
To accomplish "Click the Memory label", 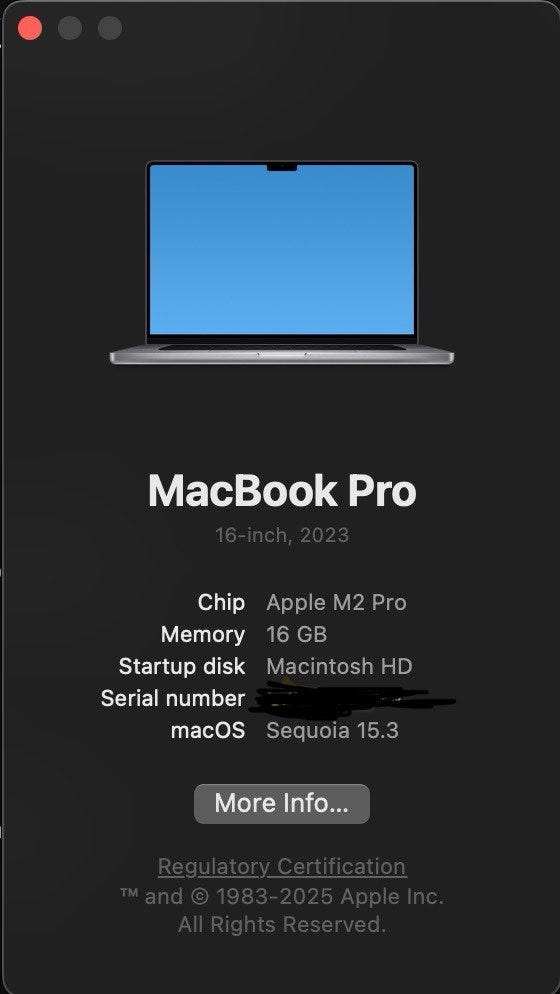I will [203, 635].
